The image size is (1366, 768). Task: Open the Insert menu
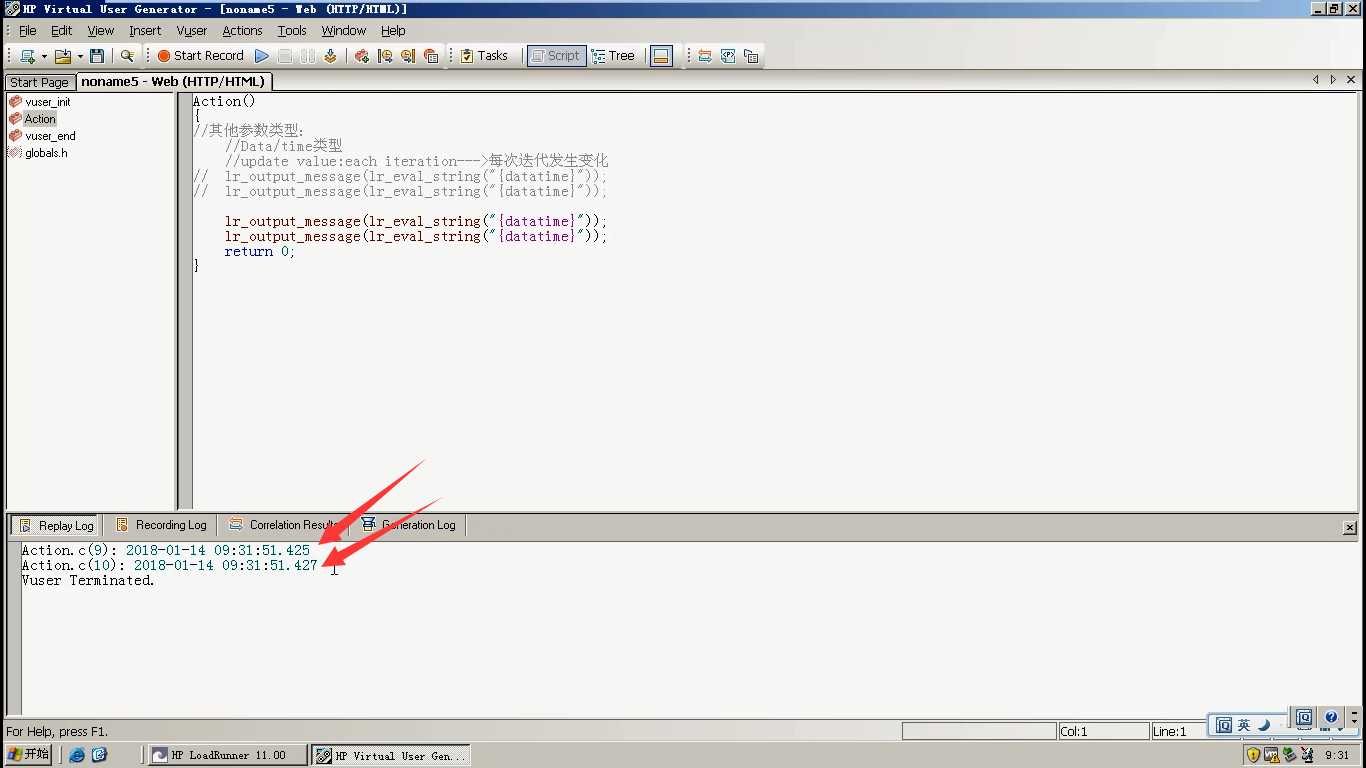(x=145, y=31)
